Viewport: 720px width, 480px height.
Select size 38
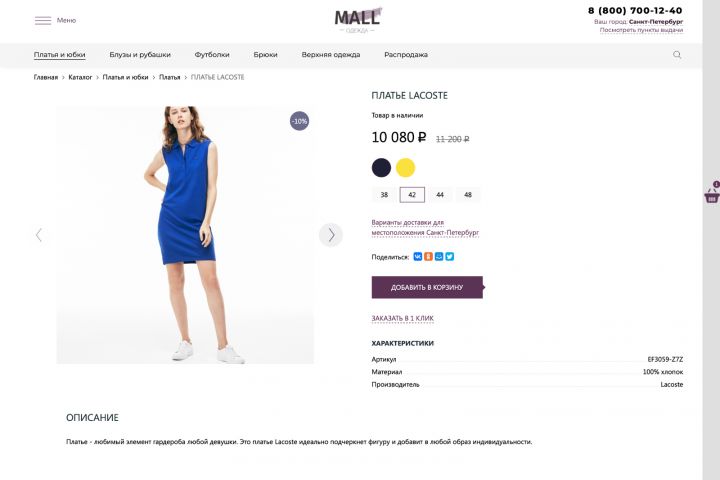pyautogui.click(x=384, y=195)
